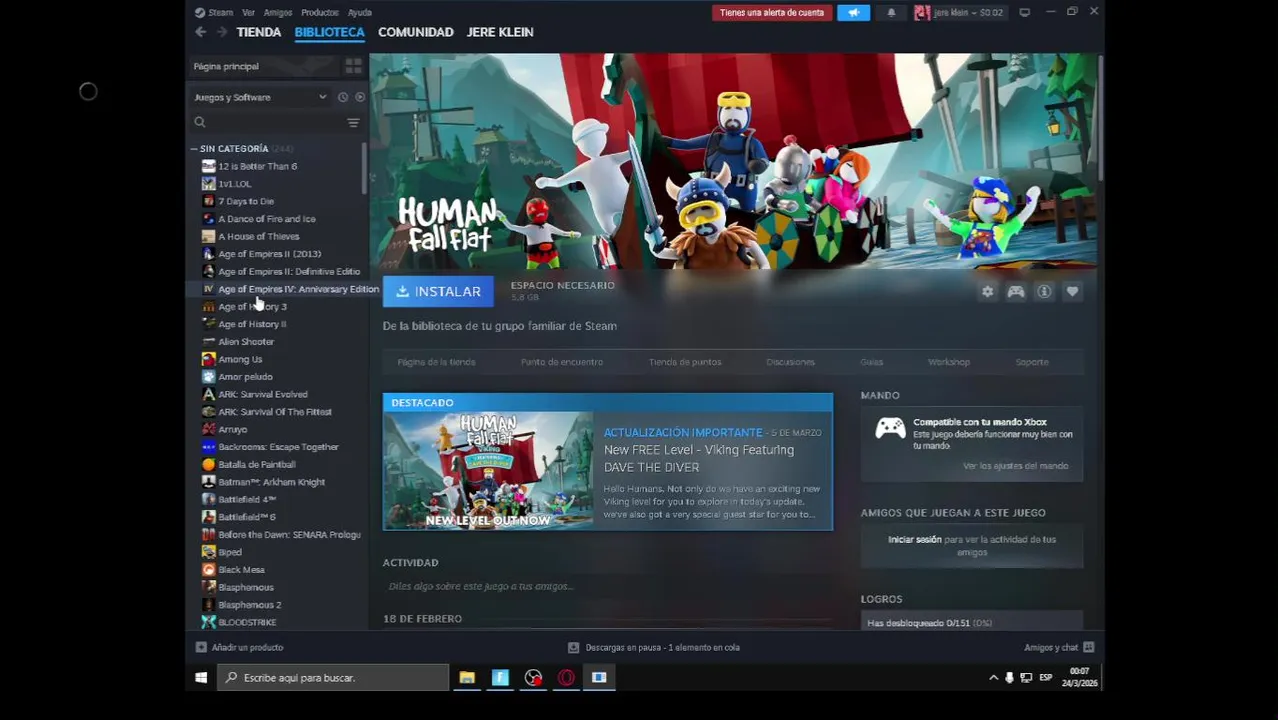Sort library by recent clock icon
This screenshot has height=720, width=1278.
click(342, 97)
